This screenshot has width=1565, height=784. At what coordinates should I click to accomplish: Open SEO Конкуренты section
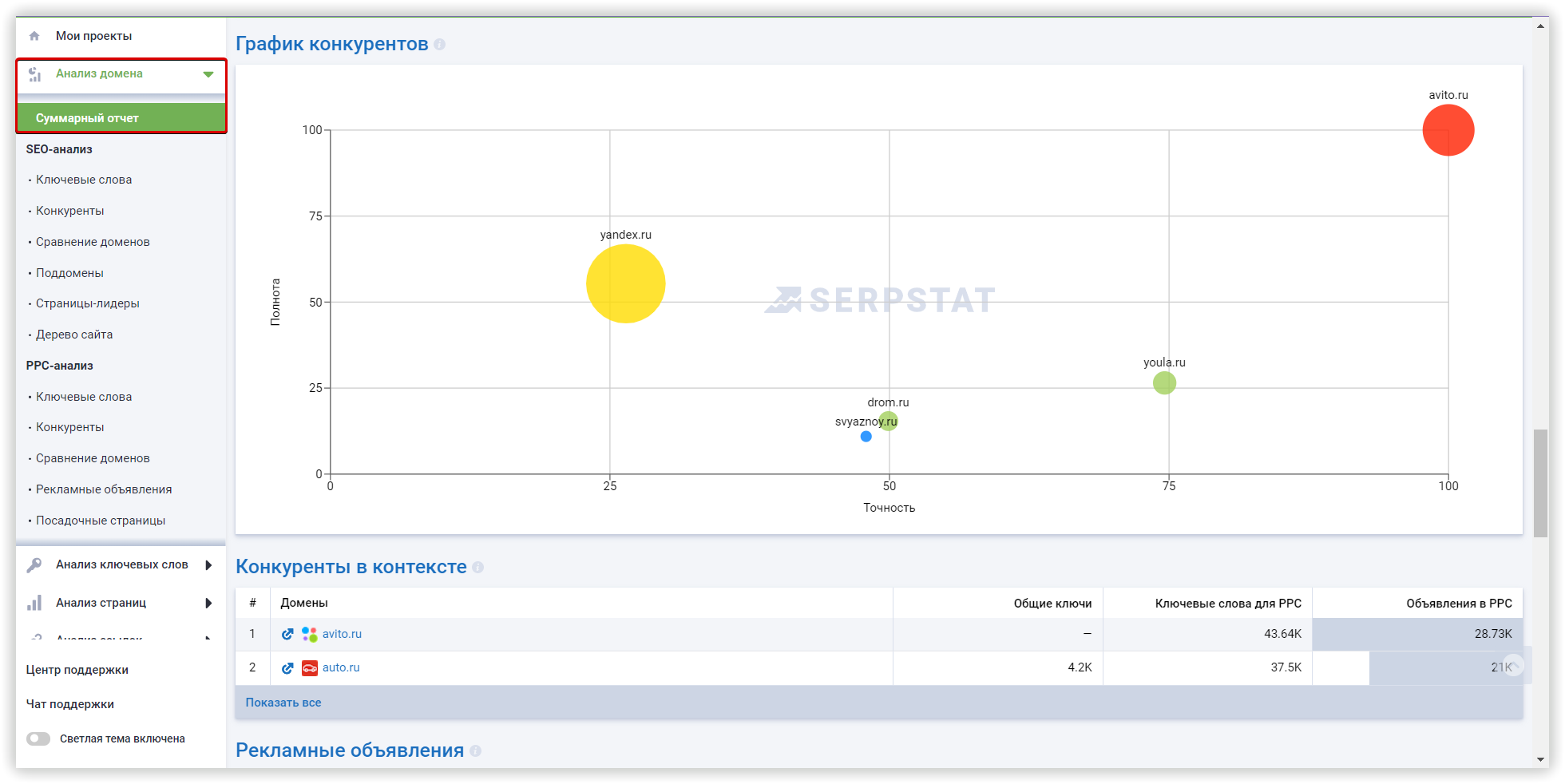tap(69, 211)
